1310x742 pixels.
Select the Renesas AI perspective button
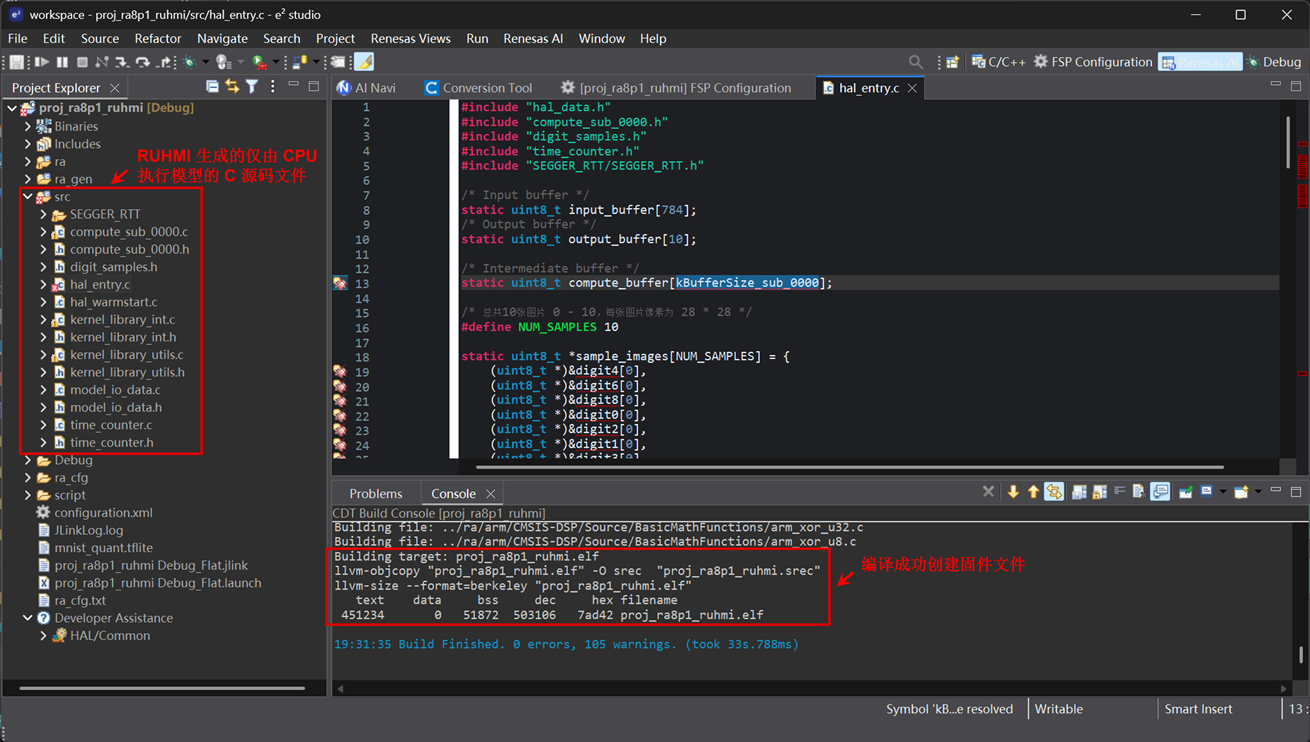pyautogui.click(x=1200, y=62)
